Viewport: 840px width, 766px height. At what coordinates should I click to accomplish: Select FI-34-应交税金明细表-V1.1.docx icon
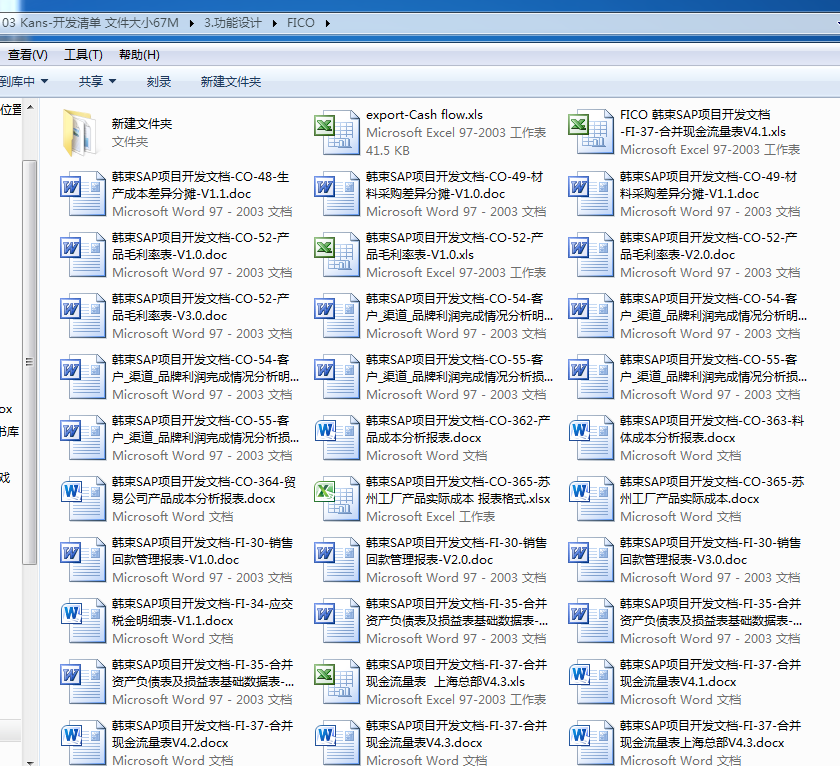click(x=82, y=621)
